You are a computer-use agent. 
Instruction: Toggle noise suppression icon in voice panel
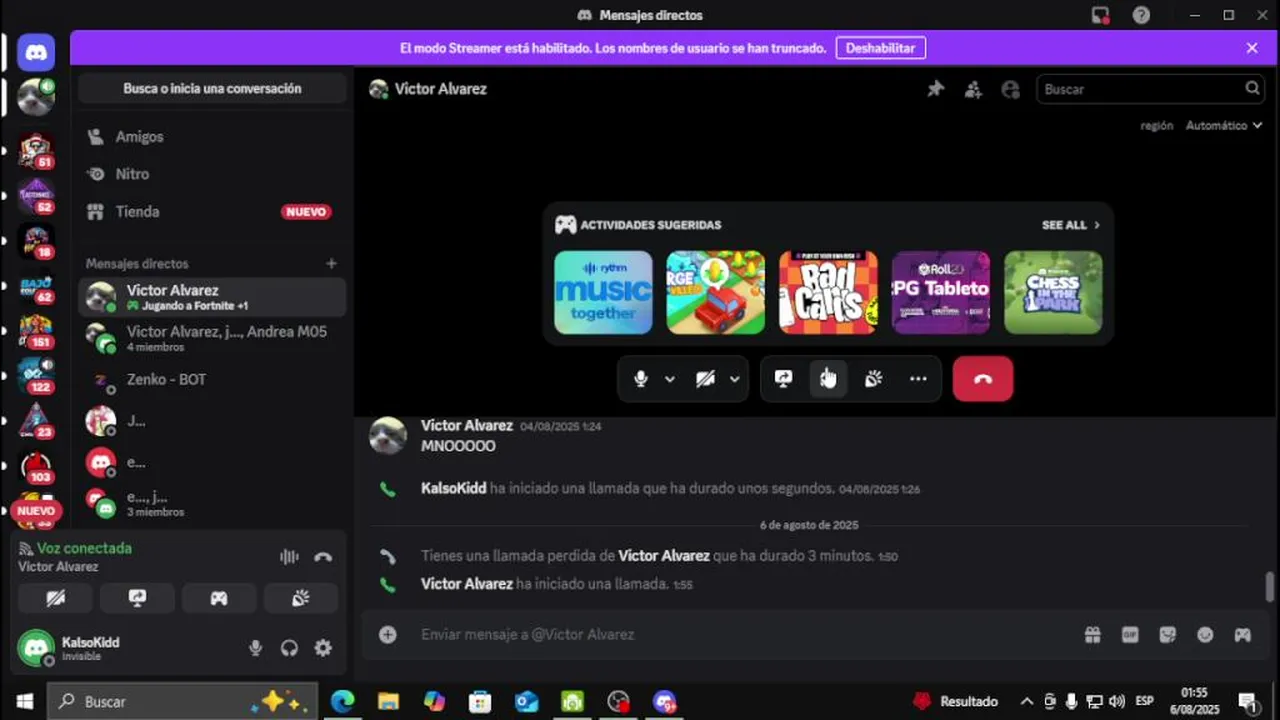click(289, 557)
